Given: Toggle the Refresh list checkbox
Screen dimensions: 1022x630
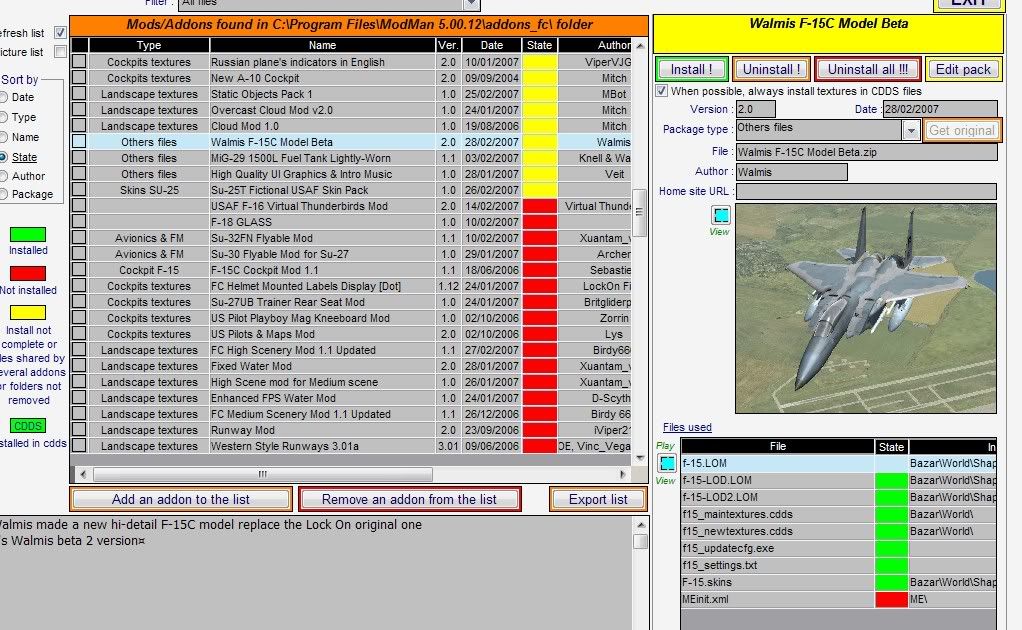Looking at the screenshot, I should 60,33.
